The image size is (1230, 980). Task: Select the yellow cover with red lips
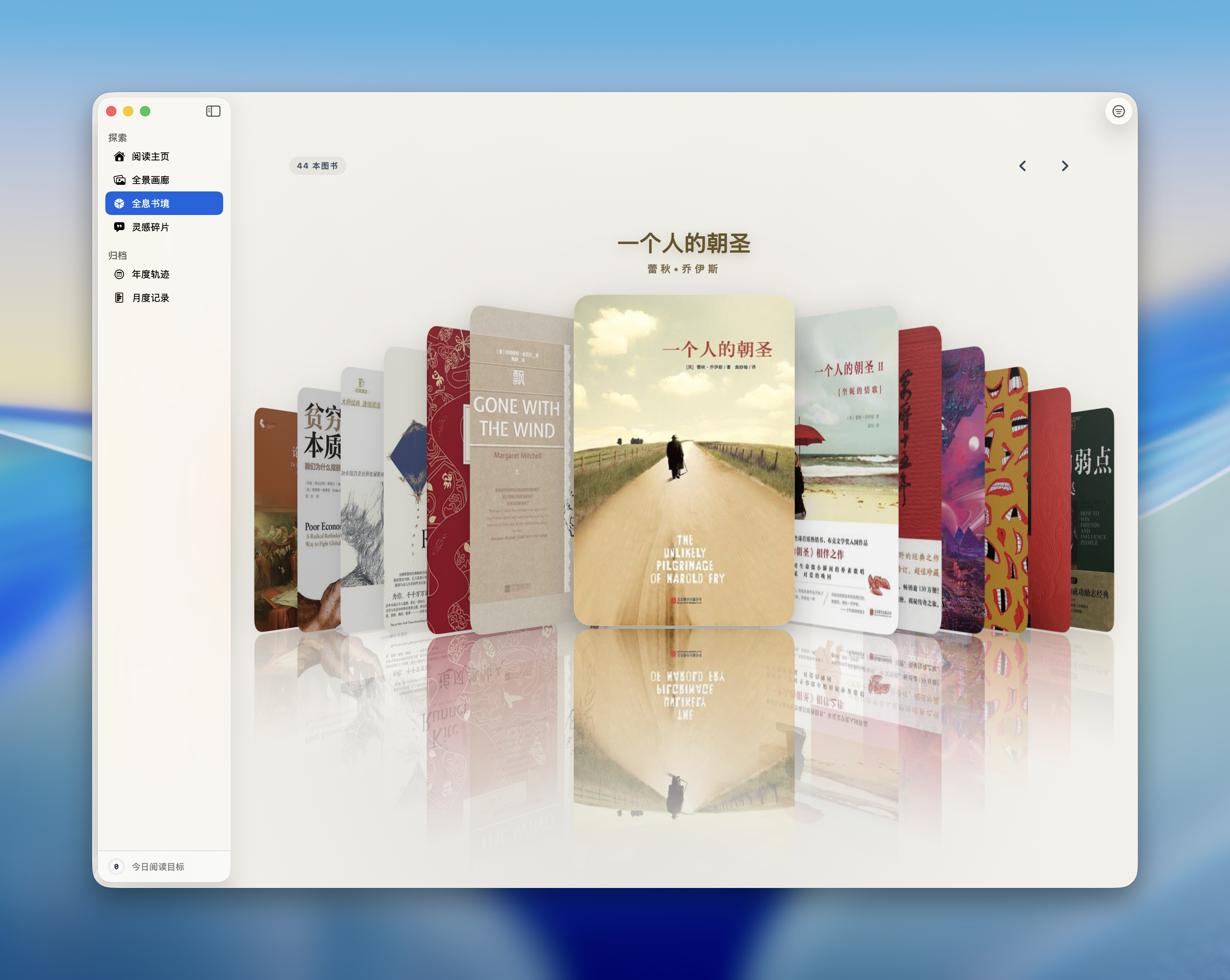click(1006, 500)
